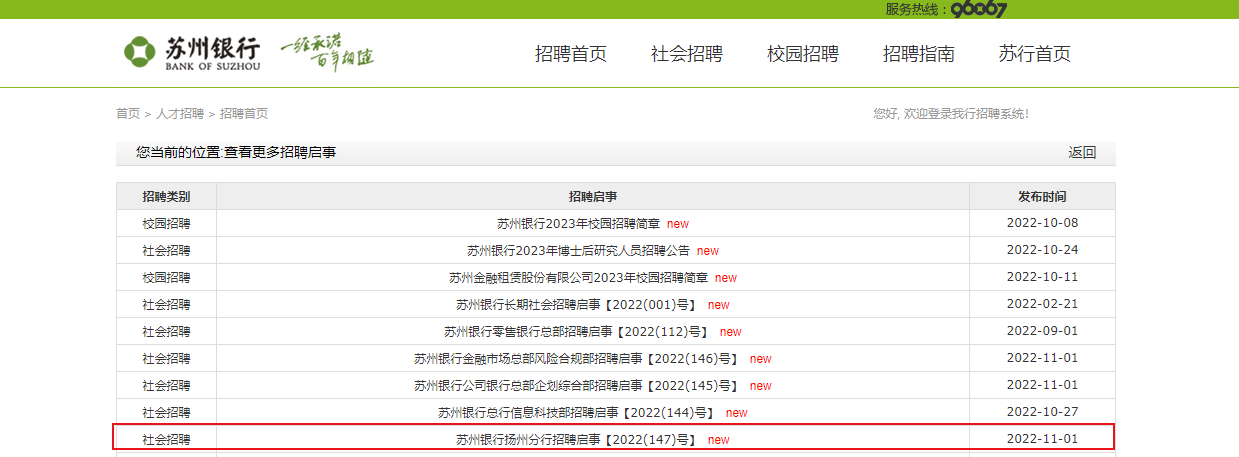Click the 招聘类别 column header
This screenshot has width=1239, height=457.
click(x=166, y=196)
